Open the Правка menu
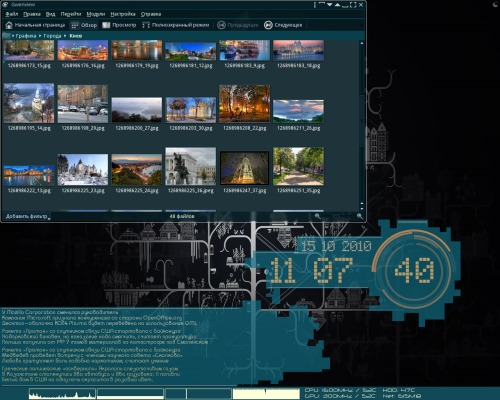The image size is (500, 400). point(32,14)
